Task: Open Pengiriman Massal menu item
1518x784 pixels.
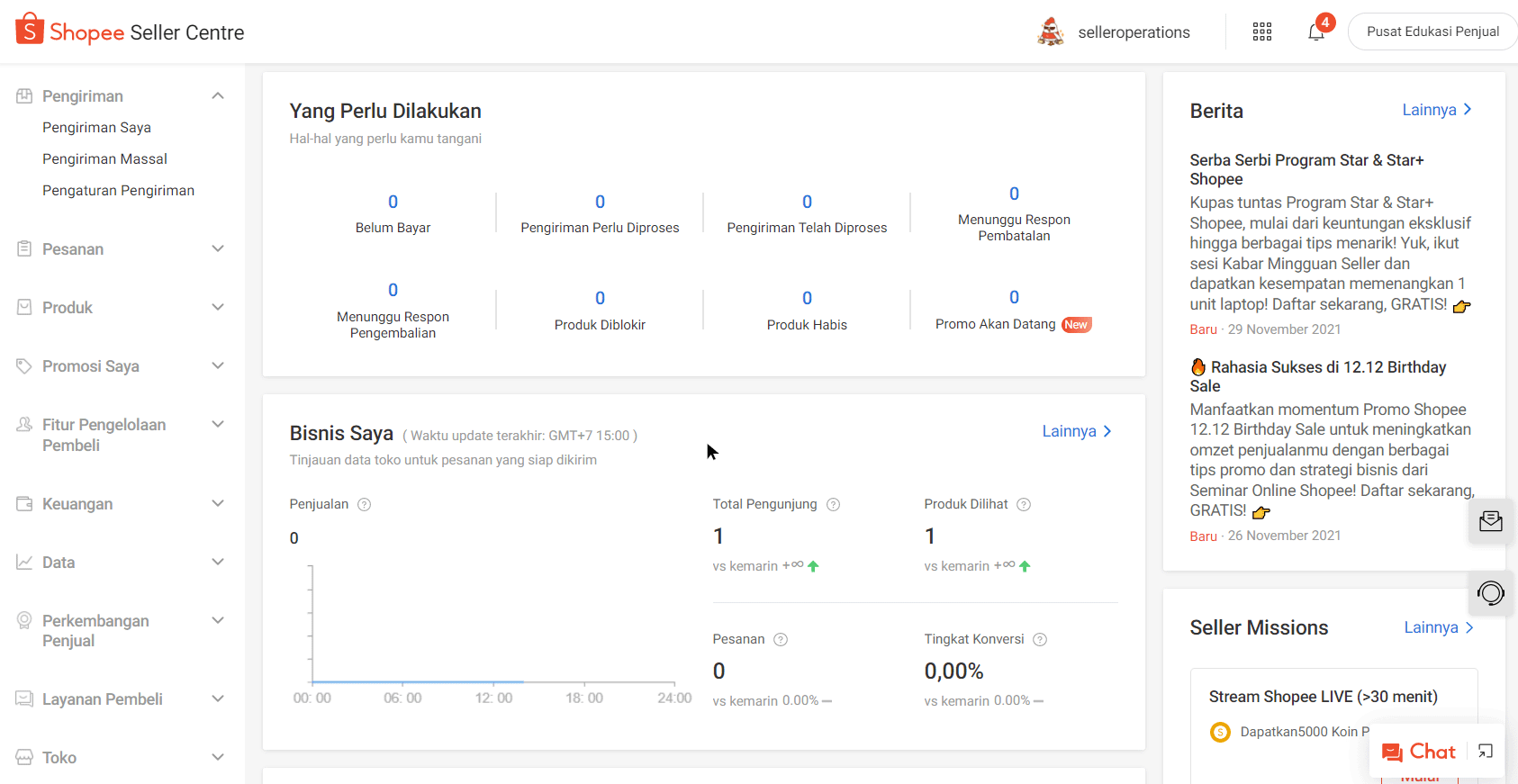Action: [x=104, y=159]
